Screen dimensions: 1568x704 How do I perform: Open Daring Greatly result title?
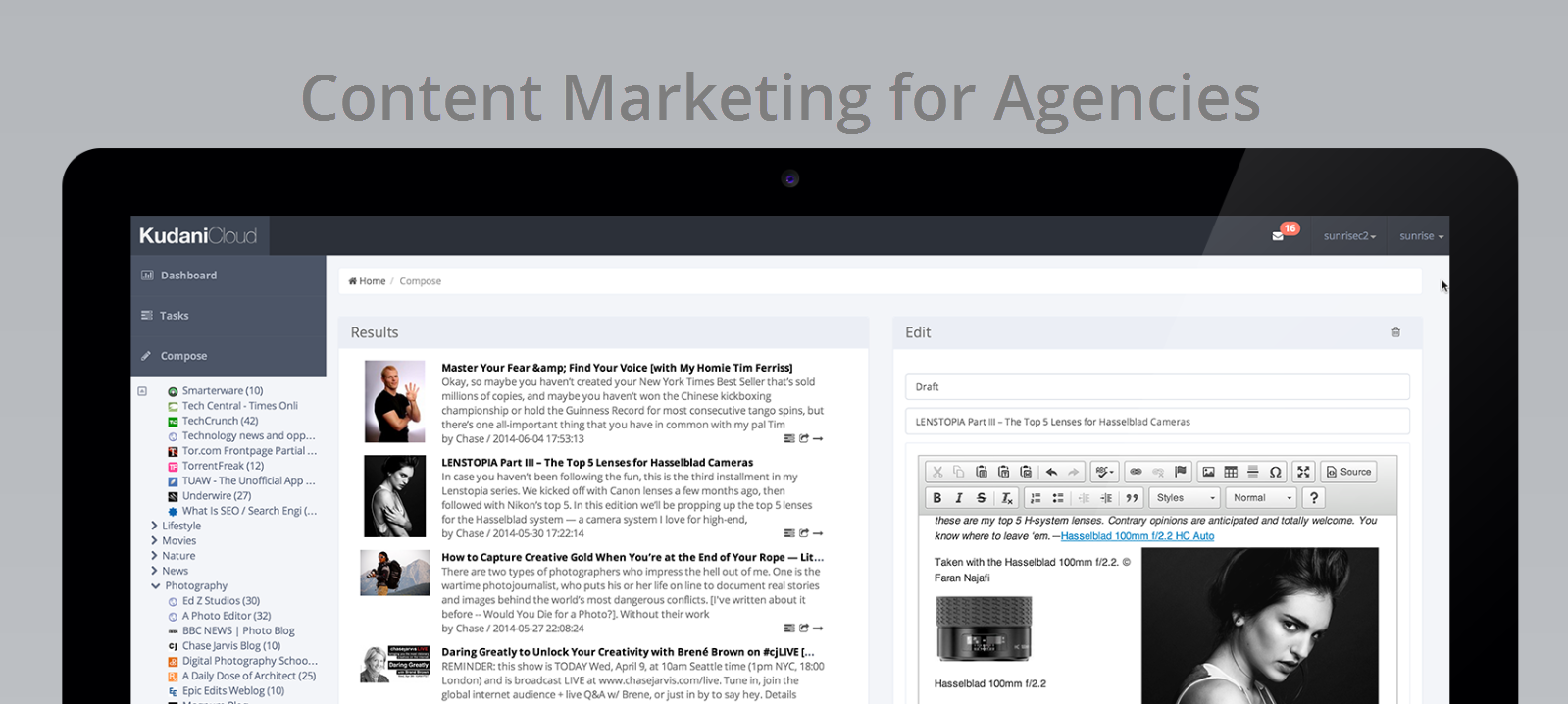click(628, 652)
